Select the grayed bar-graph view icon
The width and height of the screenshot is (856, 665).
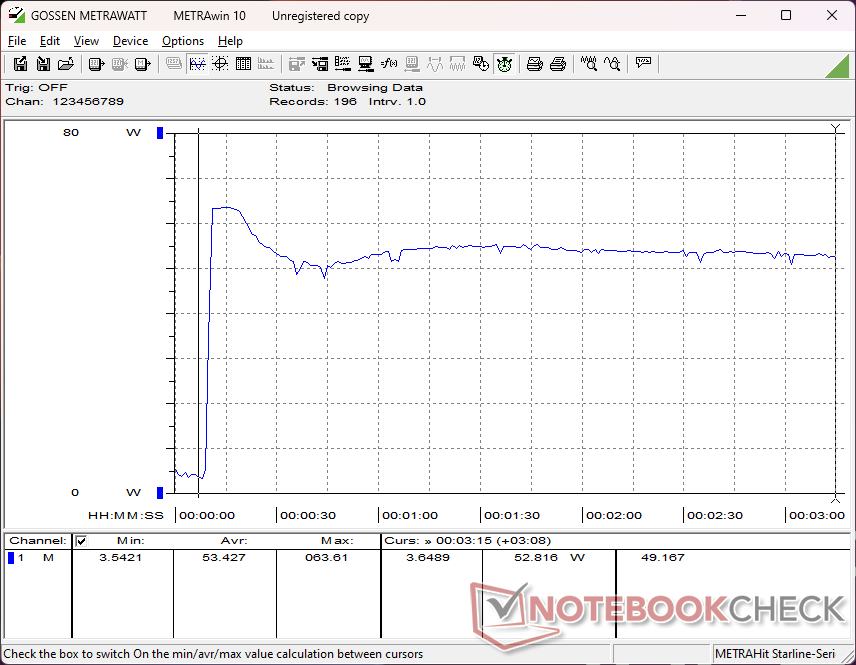[x=266, y=64]
